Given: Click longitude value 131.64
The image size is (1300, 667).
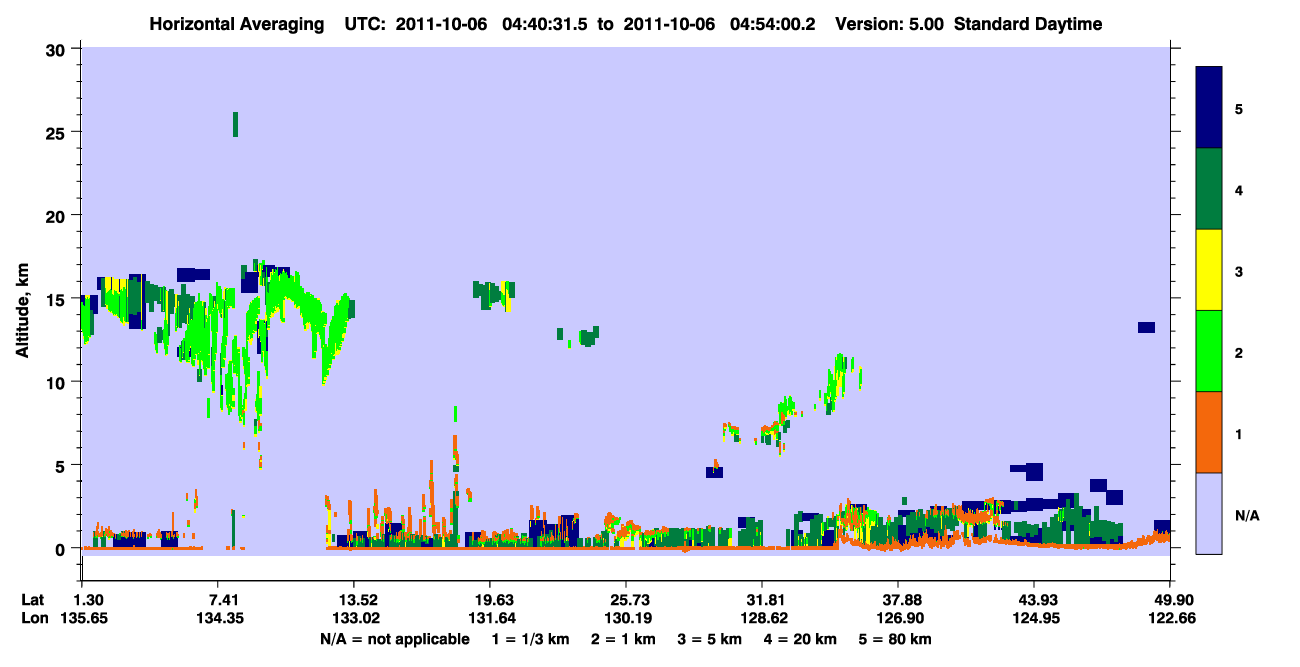Looking at the screenshot, I should [x=490, y=618].
